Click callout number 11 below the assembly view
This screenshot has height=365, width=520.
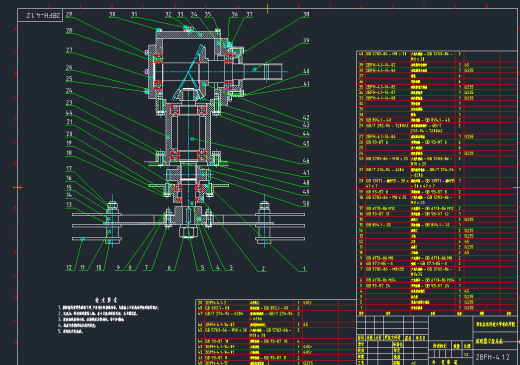(x=82, y=267)
